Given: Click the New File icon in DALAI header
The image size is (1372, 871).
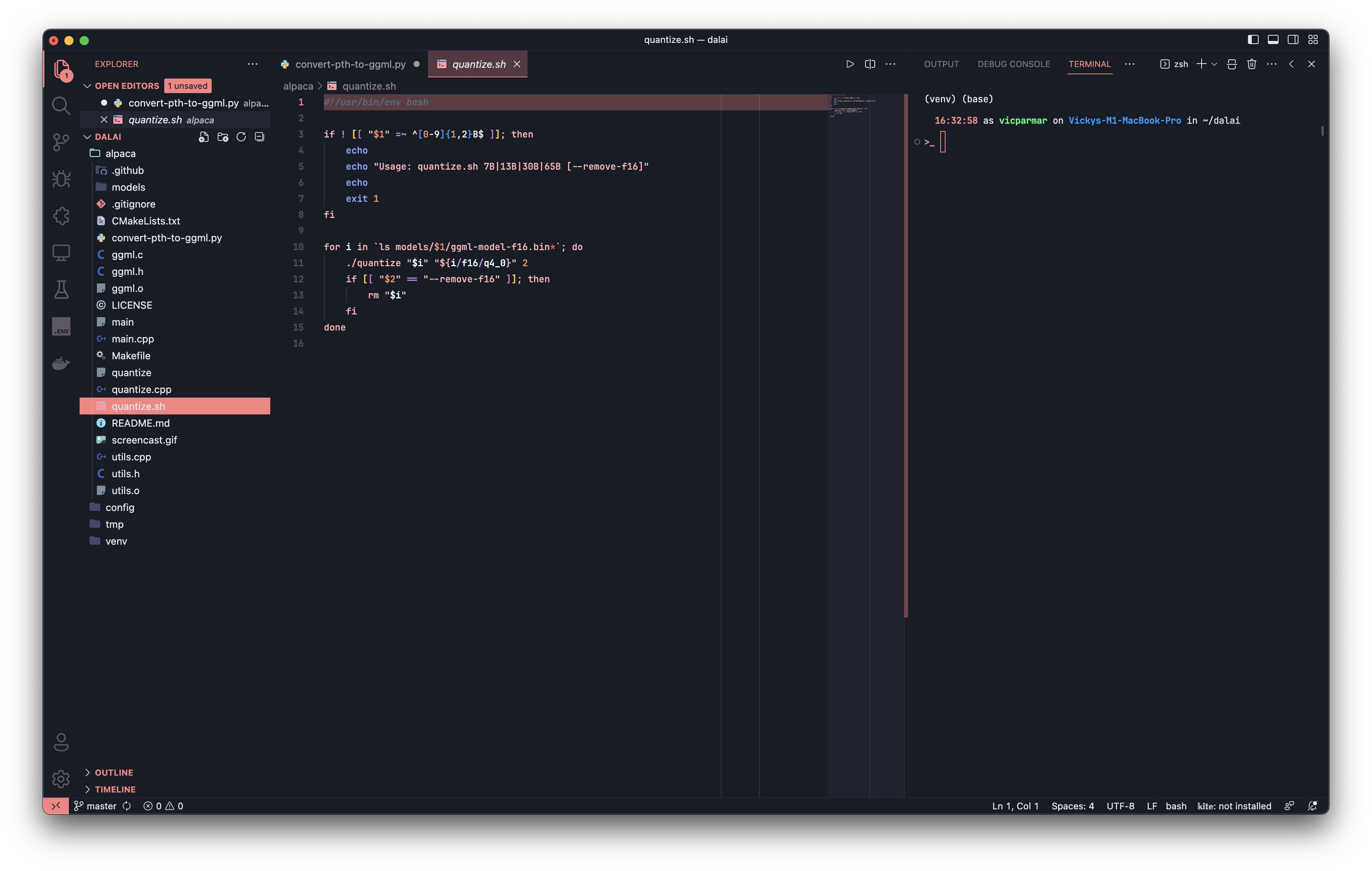Looking at the screenshot, I should click(203, 137).
